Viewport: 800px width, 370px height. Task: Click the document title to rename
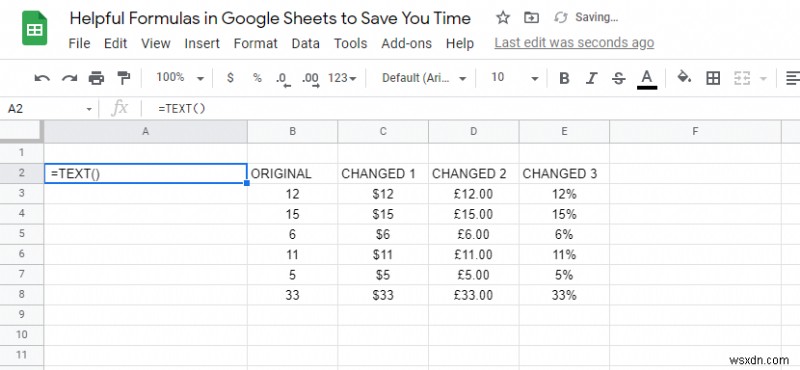pyautogui.click(x=270, y=18)
